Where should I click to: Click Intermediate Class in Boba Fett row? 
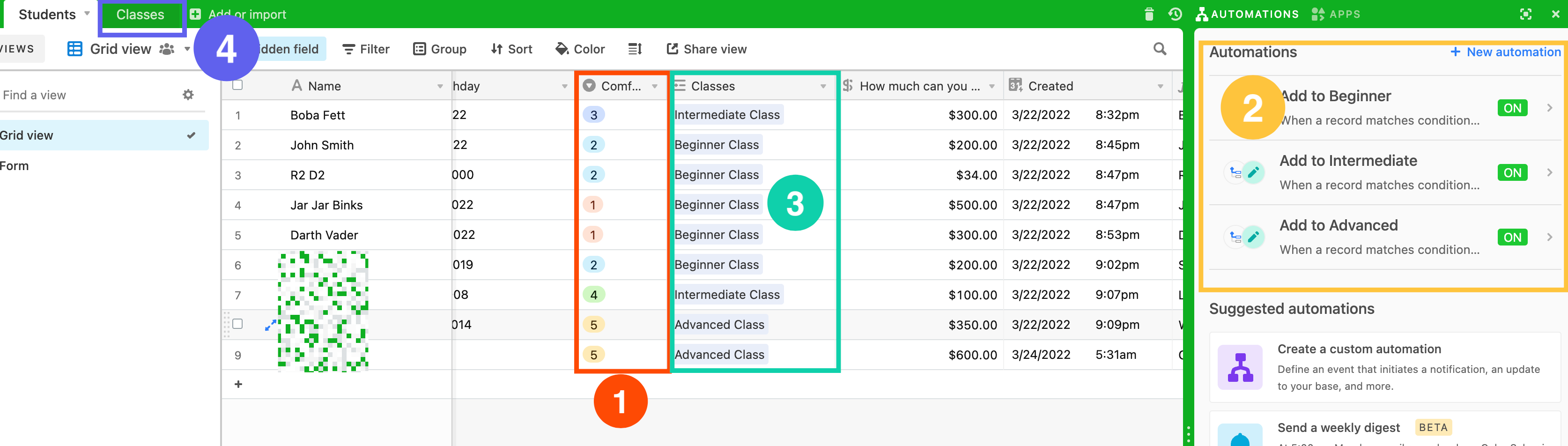[x=727, y=115]
